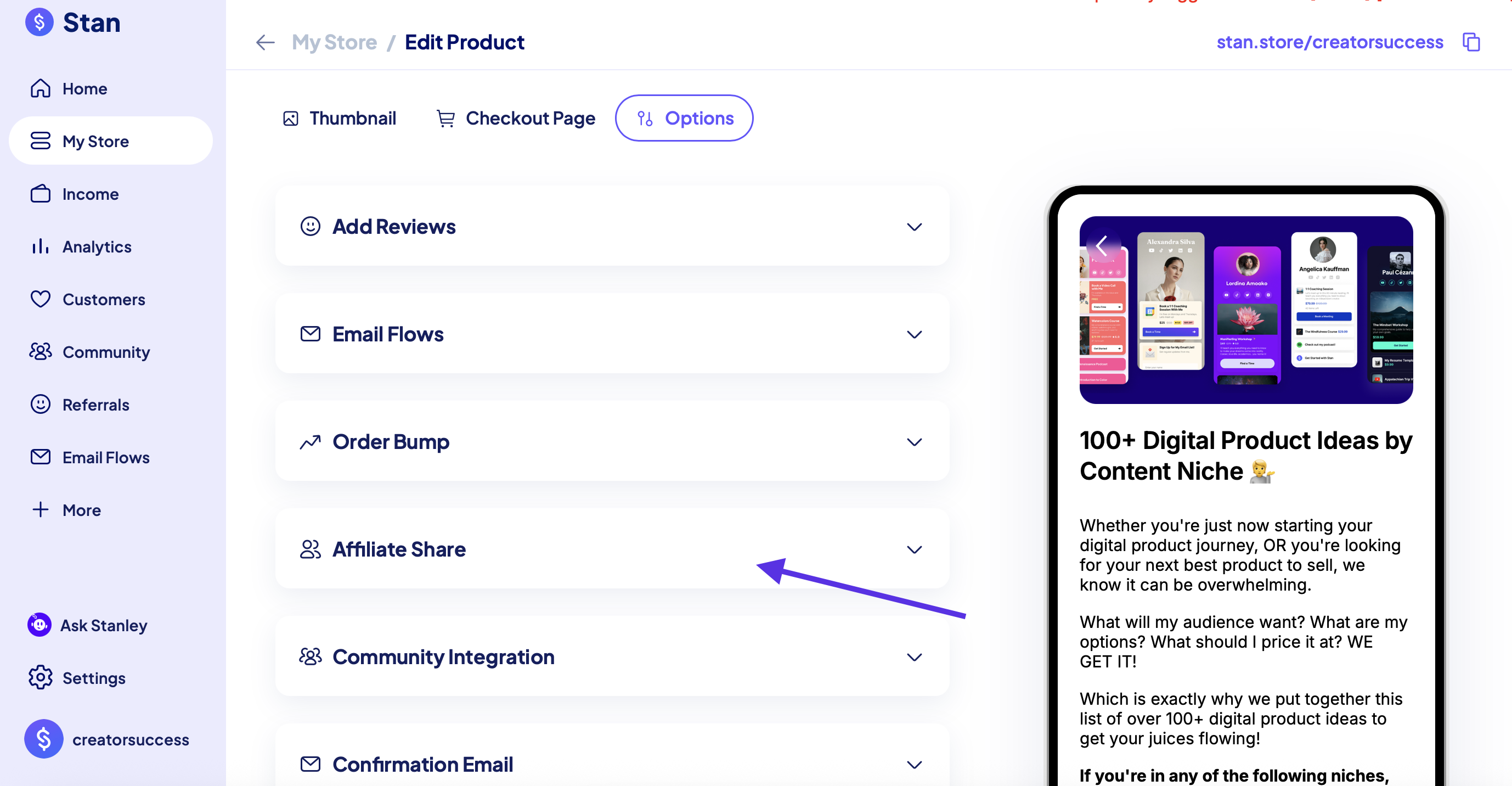Expand the Confirmation Email section
The height and width of the screenshot is (786, 1512).
[x=612, y=763]
